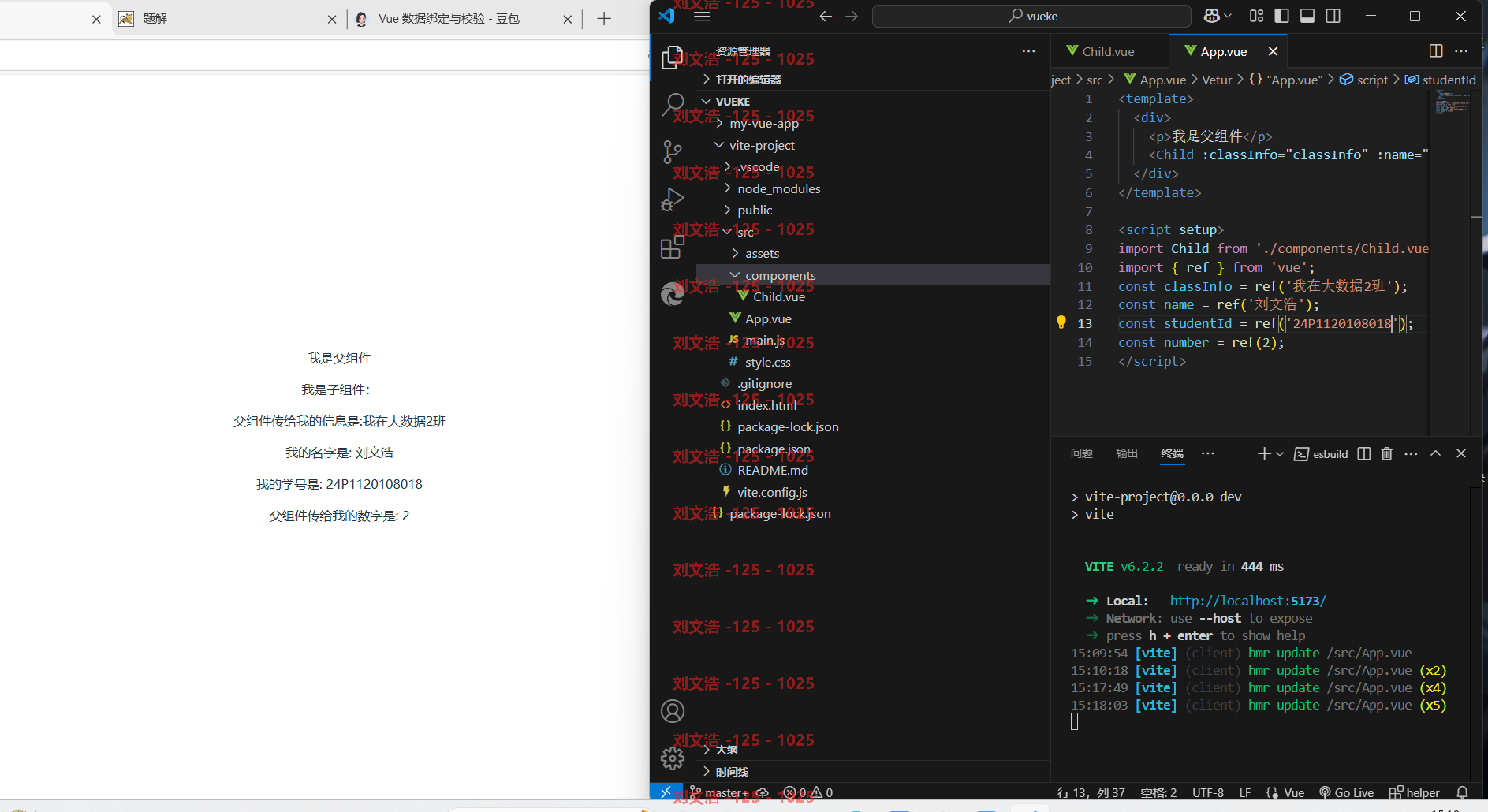Open README.md in the file tree
This screenshot has height=812, width=1488.
pos(872,470)
